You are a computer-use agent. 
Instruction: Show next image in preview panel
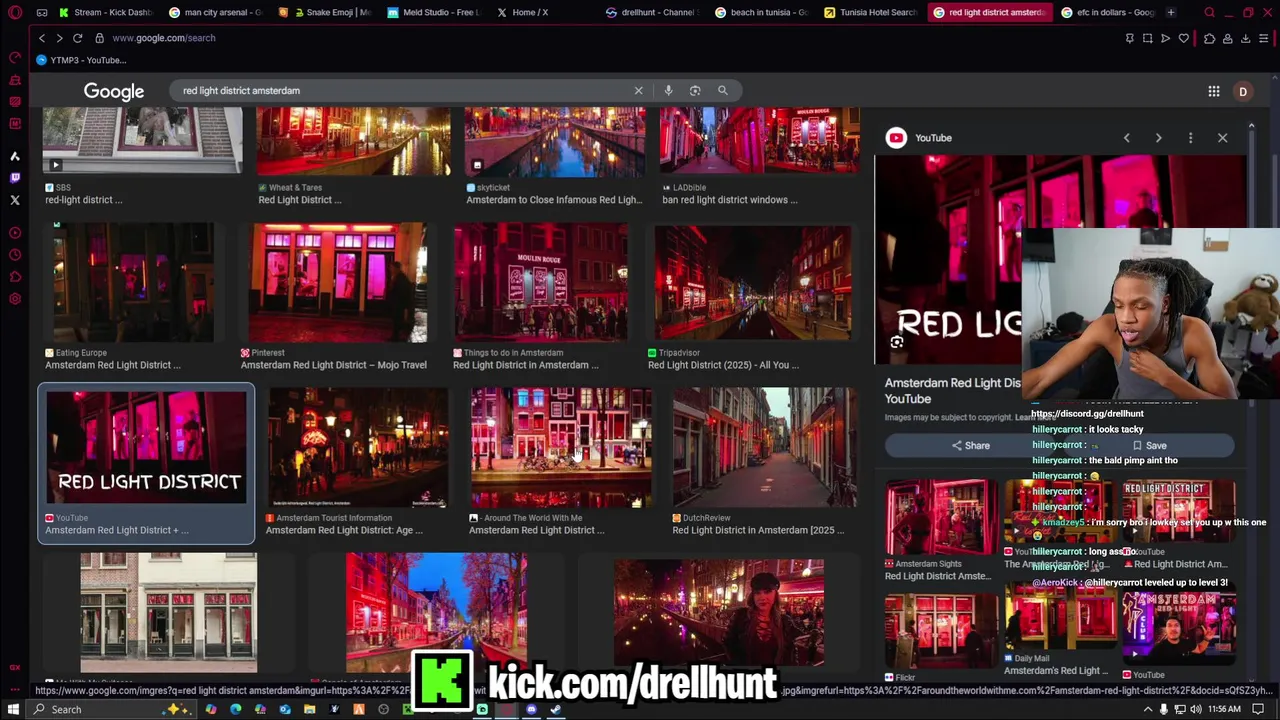coord(1159,138)
